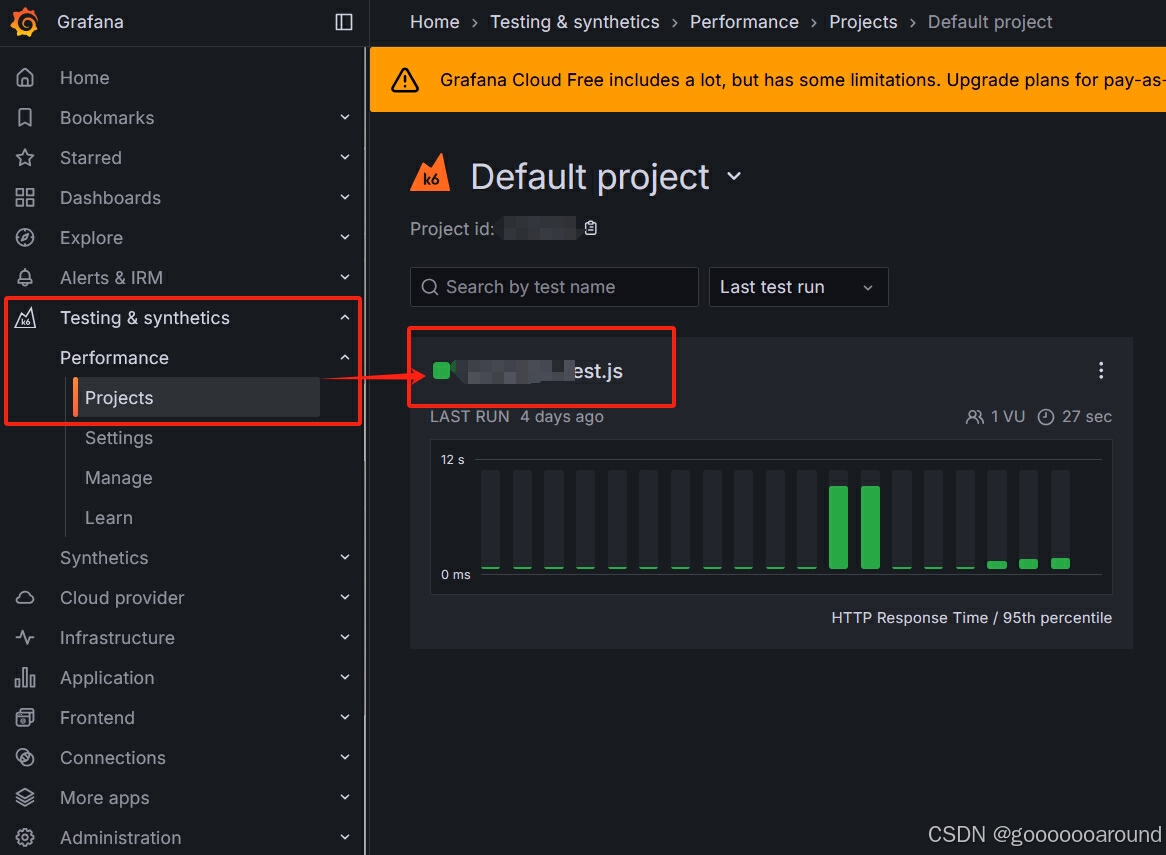Open the Performance menu item
This screenshot has width=1166, height=855.
[x=115, y=358]
